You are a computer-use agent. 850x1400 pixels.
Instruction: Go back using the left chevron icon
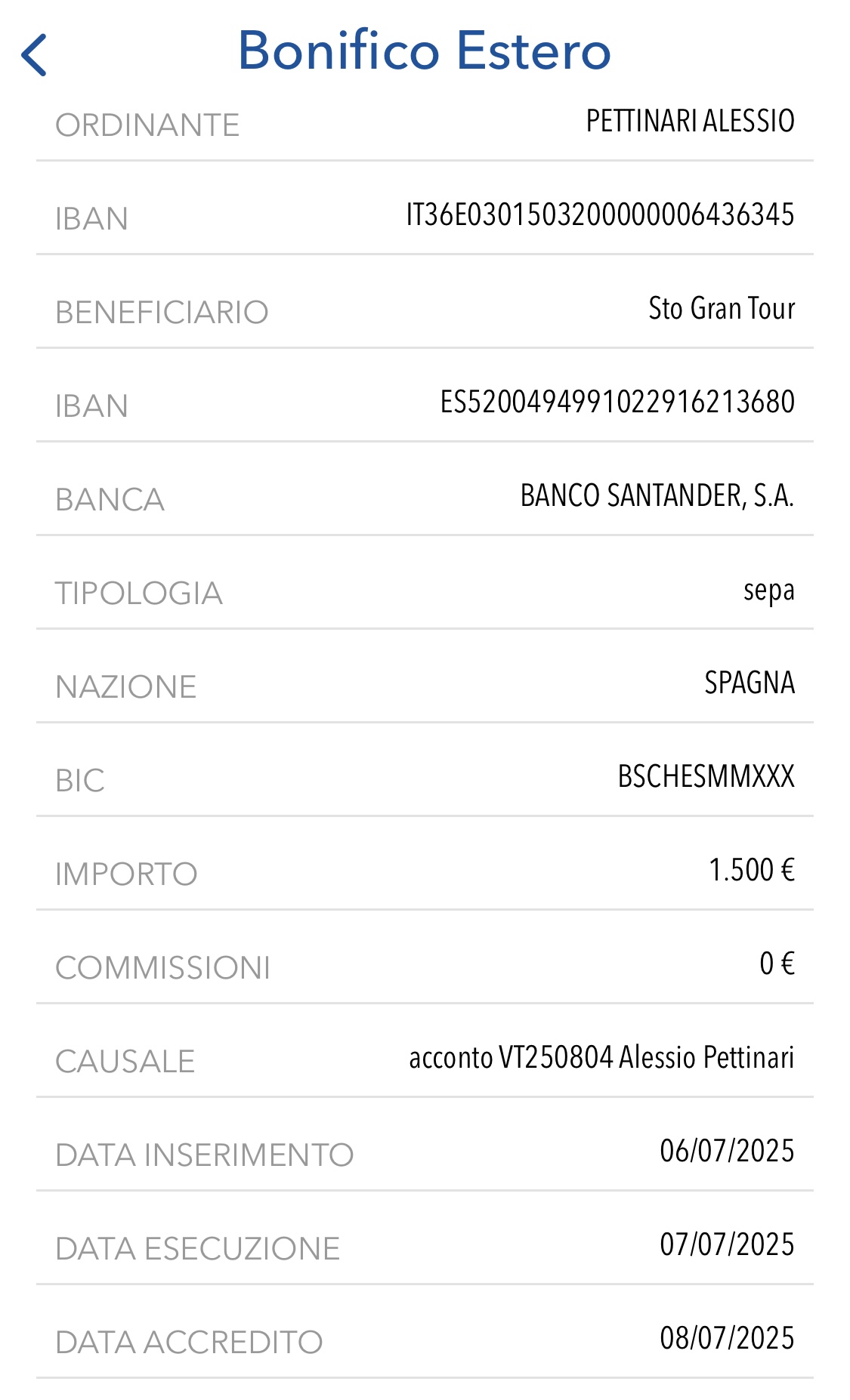34,55
